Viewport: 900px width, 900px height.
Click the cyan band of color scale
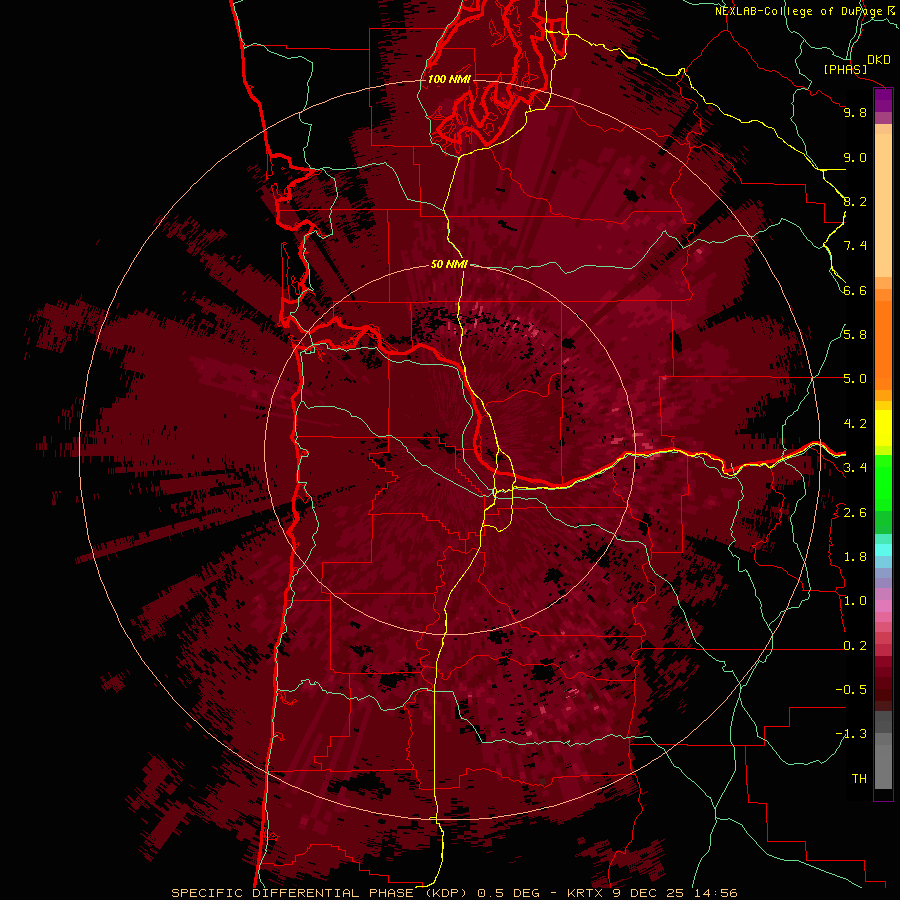point(883,550)
